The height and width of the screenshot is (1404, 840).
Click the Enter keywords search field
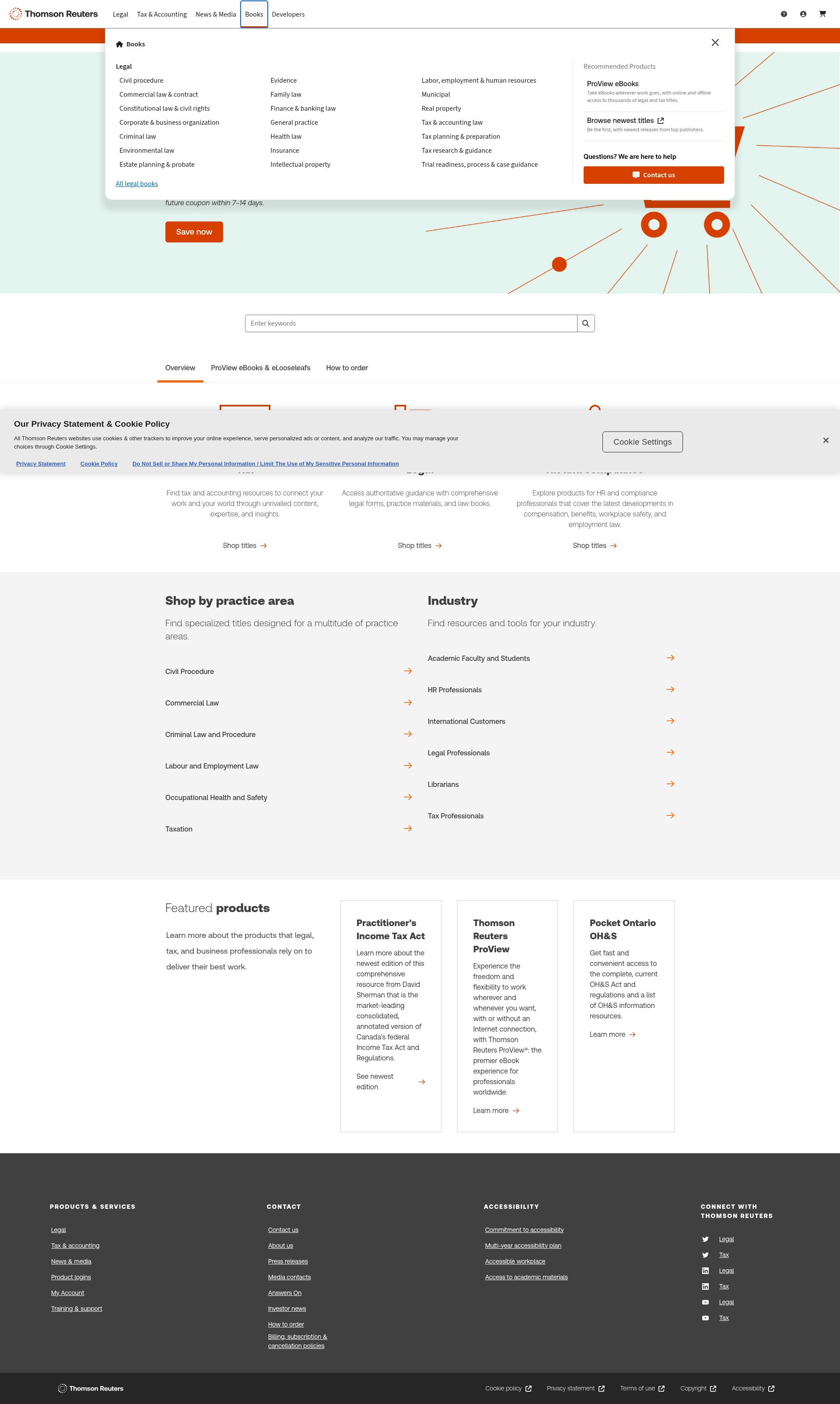411,323
